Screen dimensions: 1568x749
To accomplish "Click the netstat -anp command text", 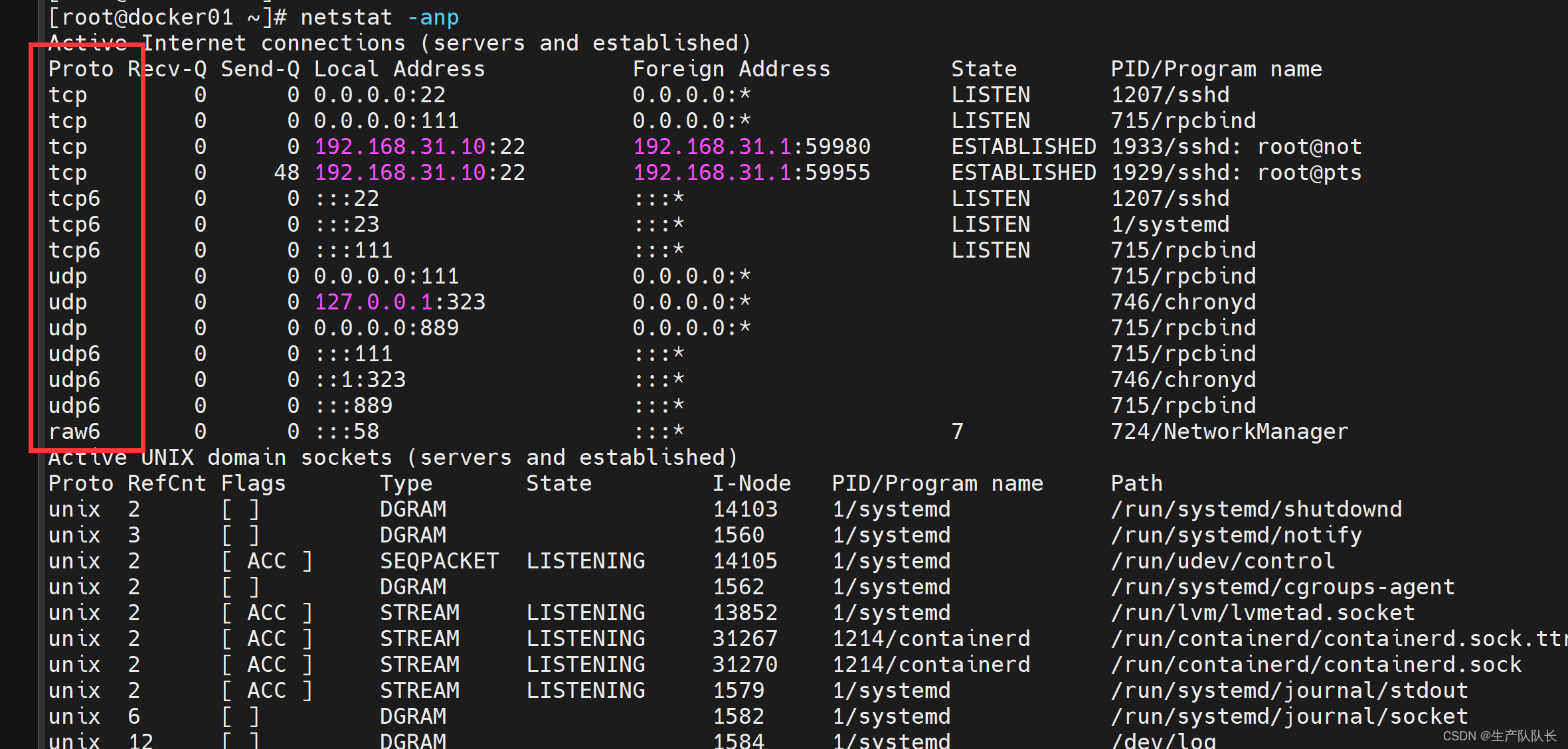I will tap(379, 17).
